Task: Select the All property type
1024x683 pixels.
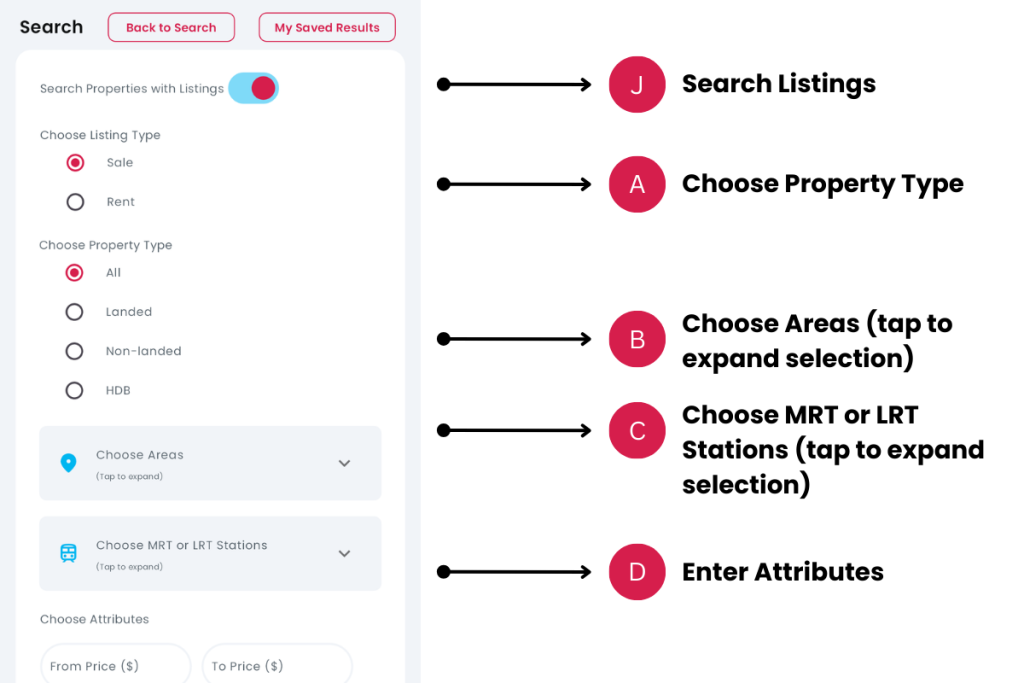Action: [74, 272]
